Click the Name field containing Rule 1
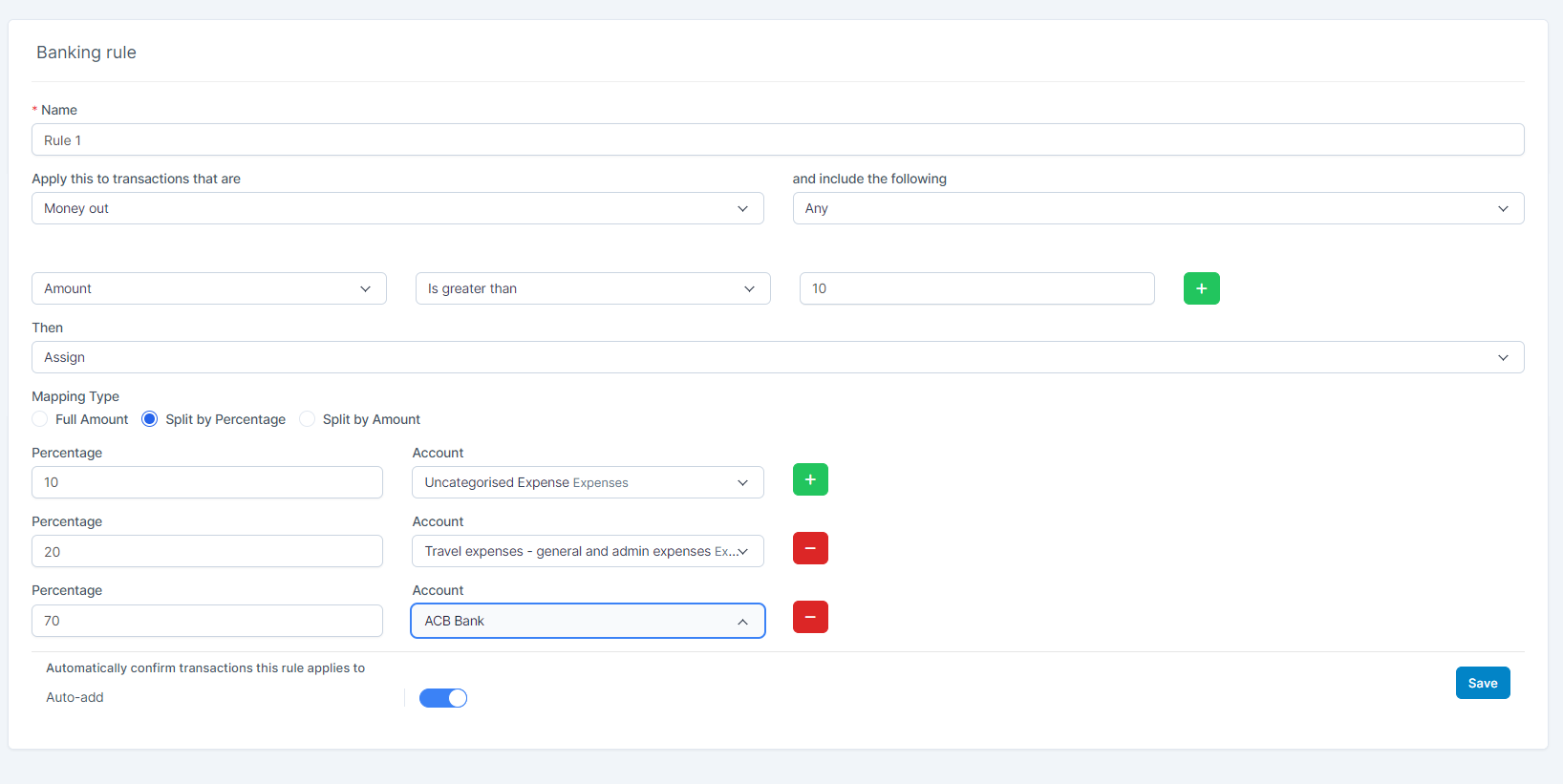 [778, 139]
